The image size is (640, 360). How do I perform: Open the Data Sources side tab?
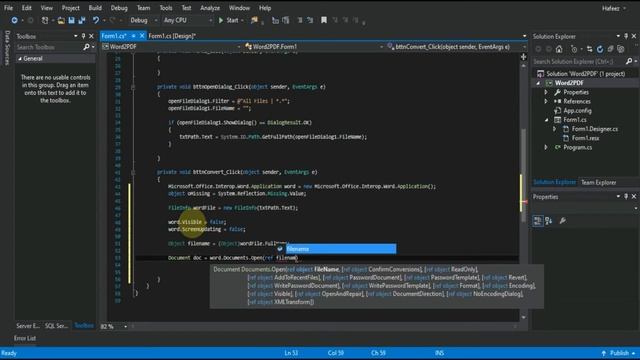[x=7, y=47]
